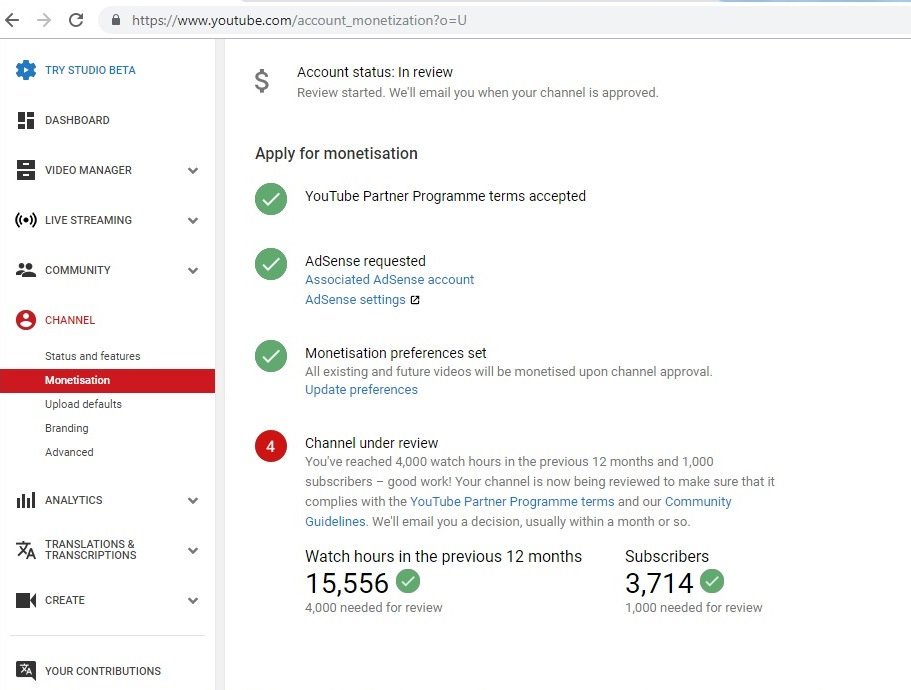This screenshot has width=911, height=690.
Task: Open Your Contributions menu item
Action: coord(103,671)
